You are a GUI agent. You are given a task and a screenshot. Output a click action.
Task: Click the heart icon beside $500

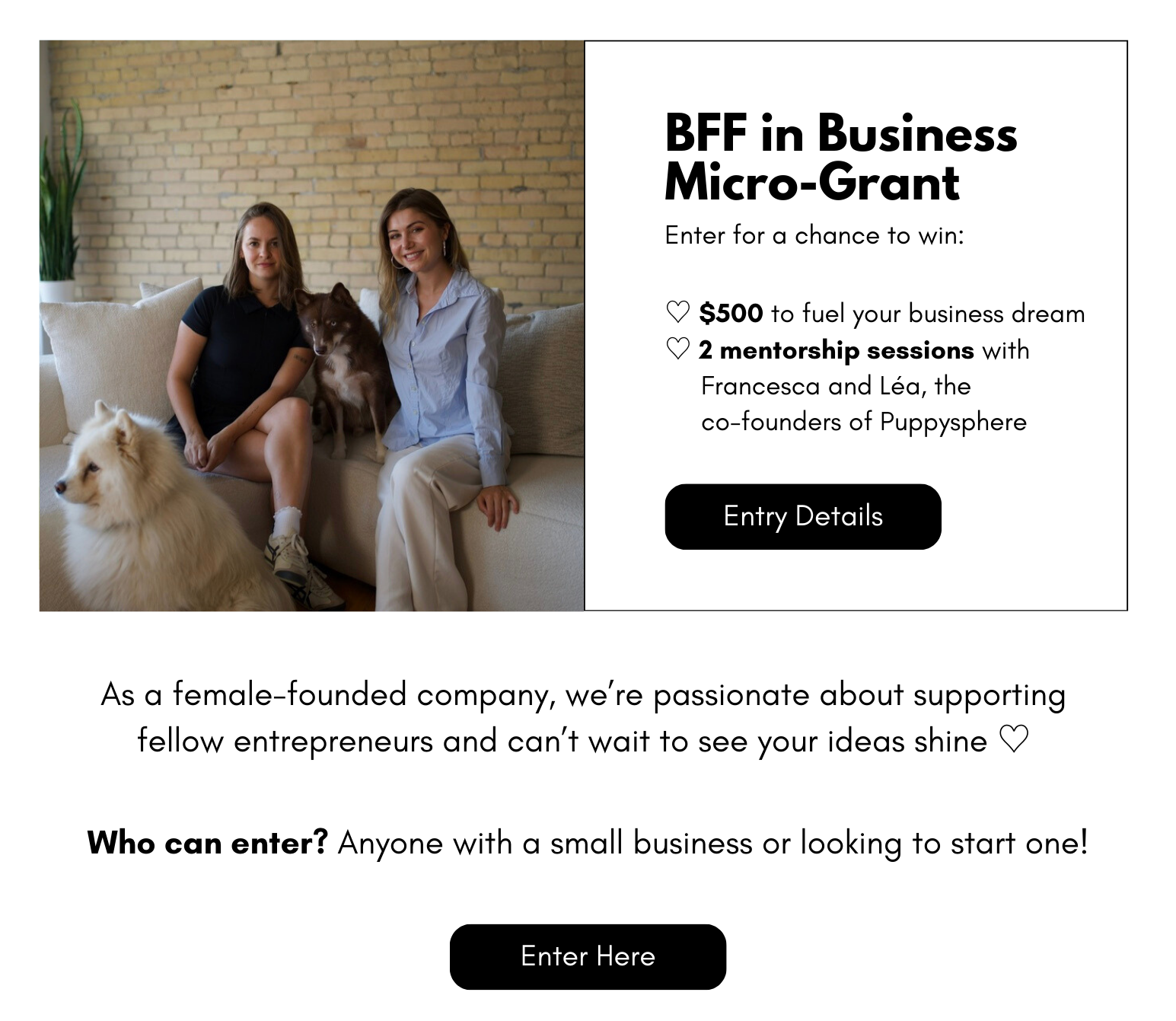point(677,312)
